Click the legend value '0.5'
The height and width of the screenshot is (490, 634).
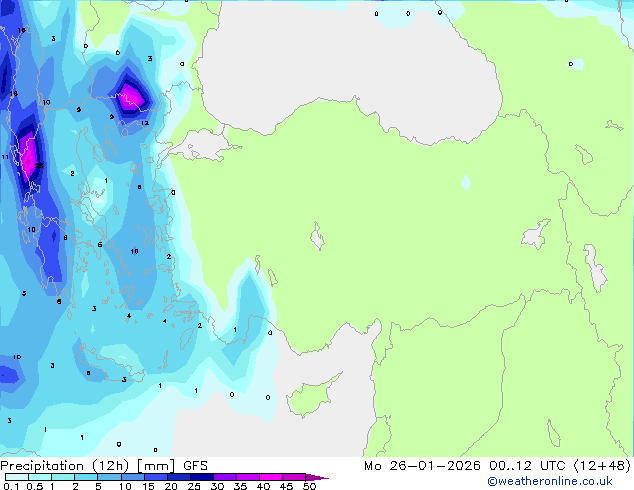click(x=35, y=486)
